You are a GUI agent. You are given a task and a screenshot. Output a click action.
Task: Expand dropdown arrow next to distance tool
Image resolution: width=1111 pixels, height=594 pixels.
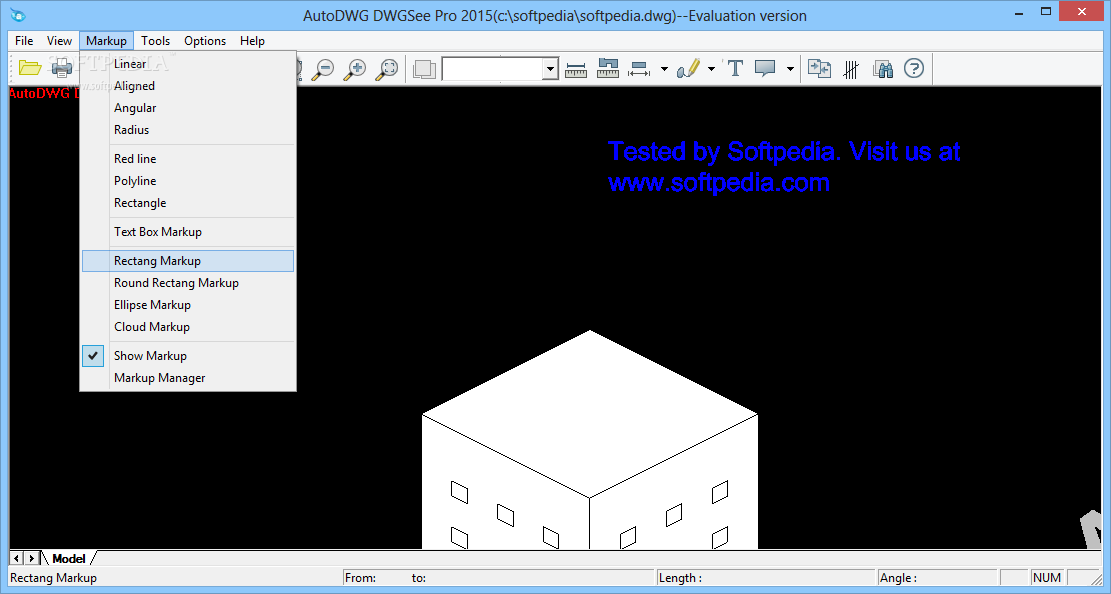click(664, 69)
